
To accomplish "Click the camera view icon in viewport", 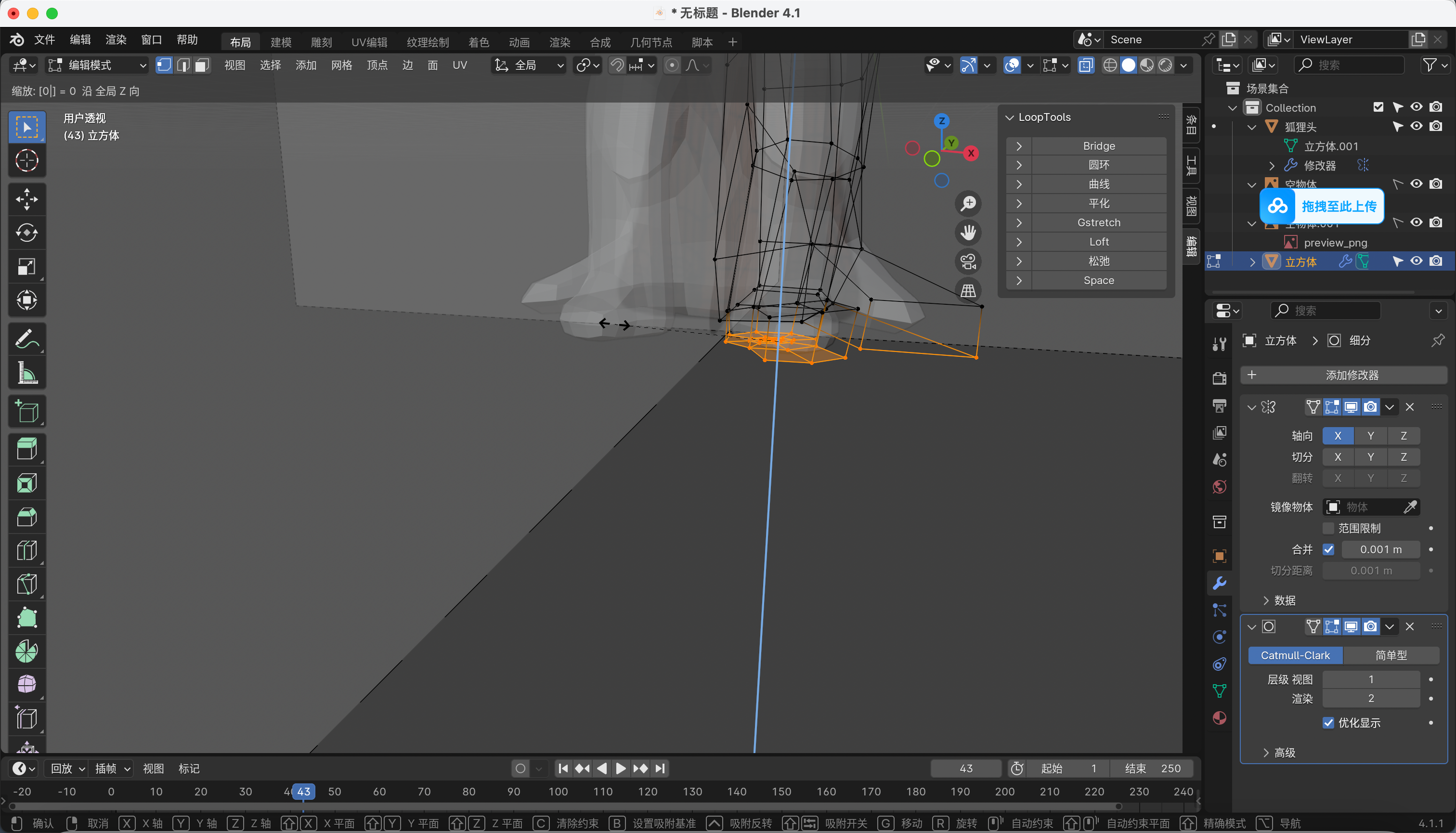I will pos(968,262).
